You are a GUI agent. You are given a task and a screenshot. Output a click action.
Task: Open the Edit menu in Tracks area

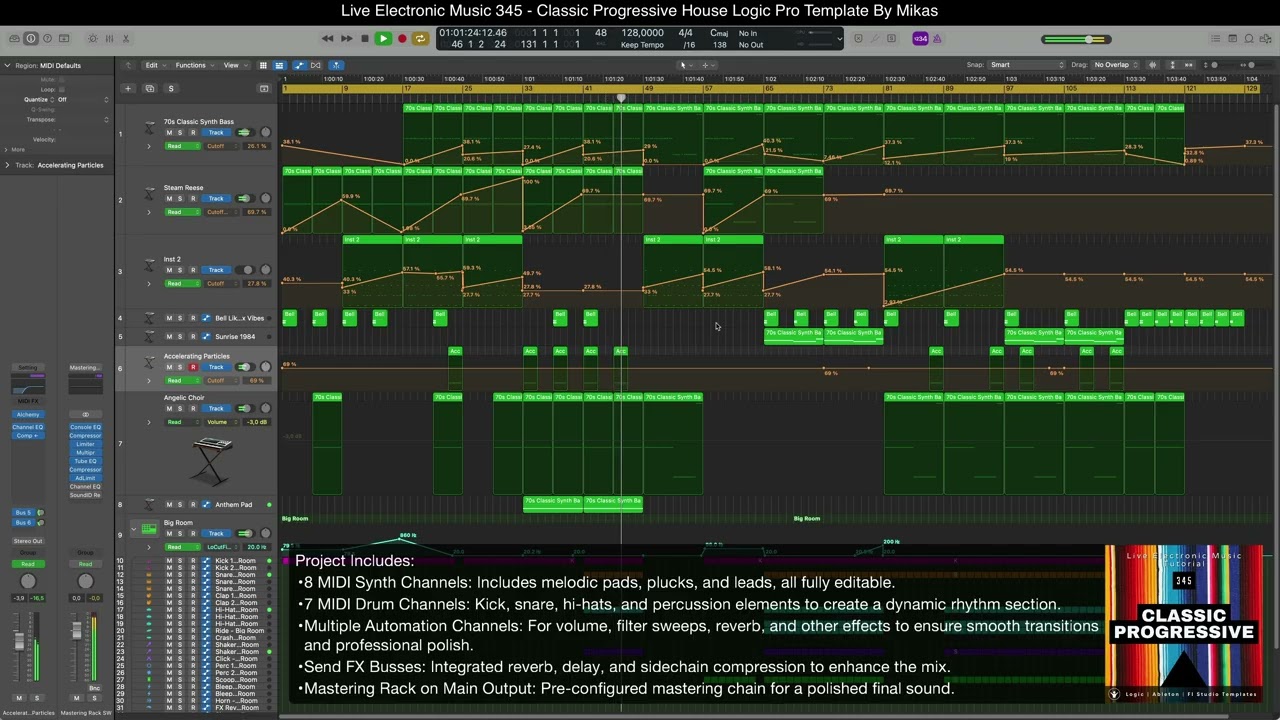(154, 65)
